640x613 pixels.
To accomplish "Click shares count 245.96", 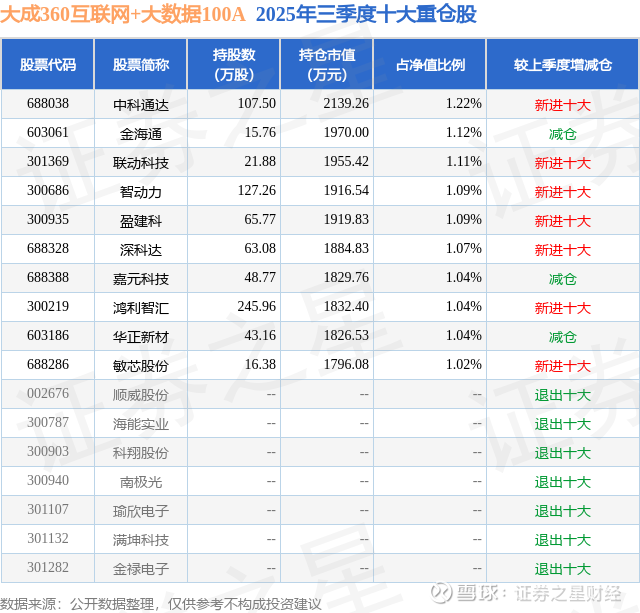I will coord(257,306).
